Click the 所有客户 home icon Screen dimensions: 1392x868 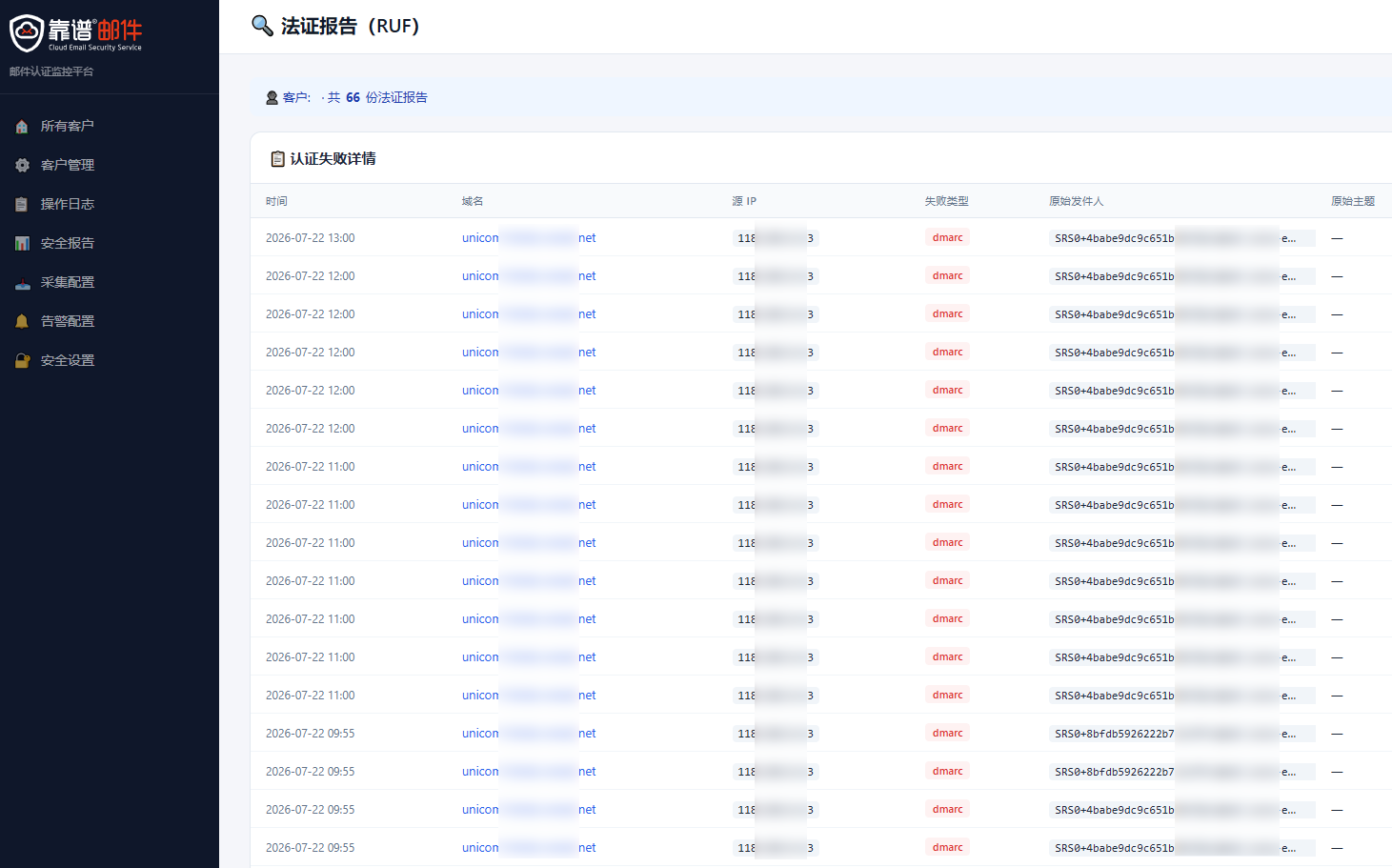(22, 127)
